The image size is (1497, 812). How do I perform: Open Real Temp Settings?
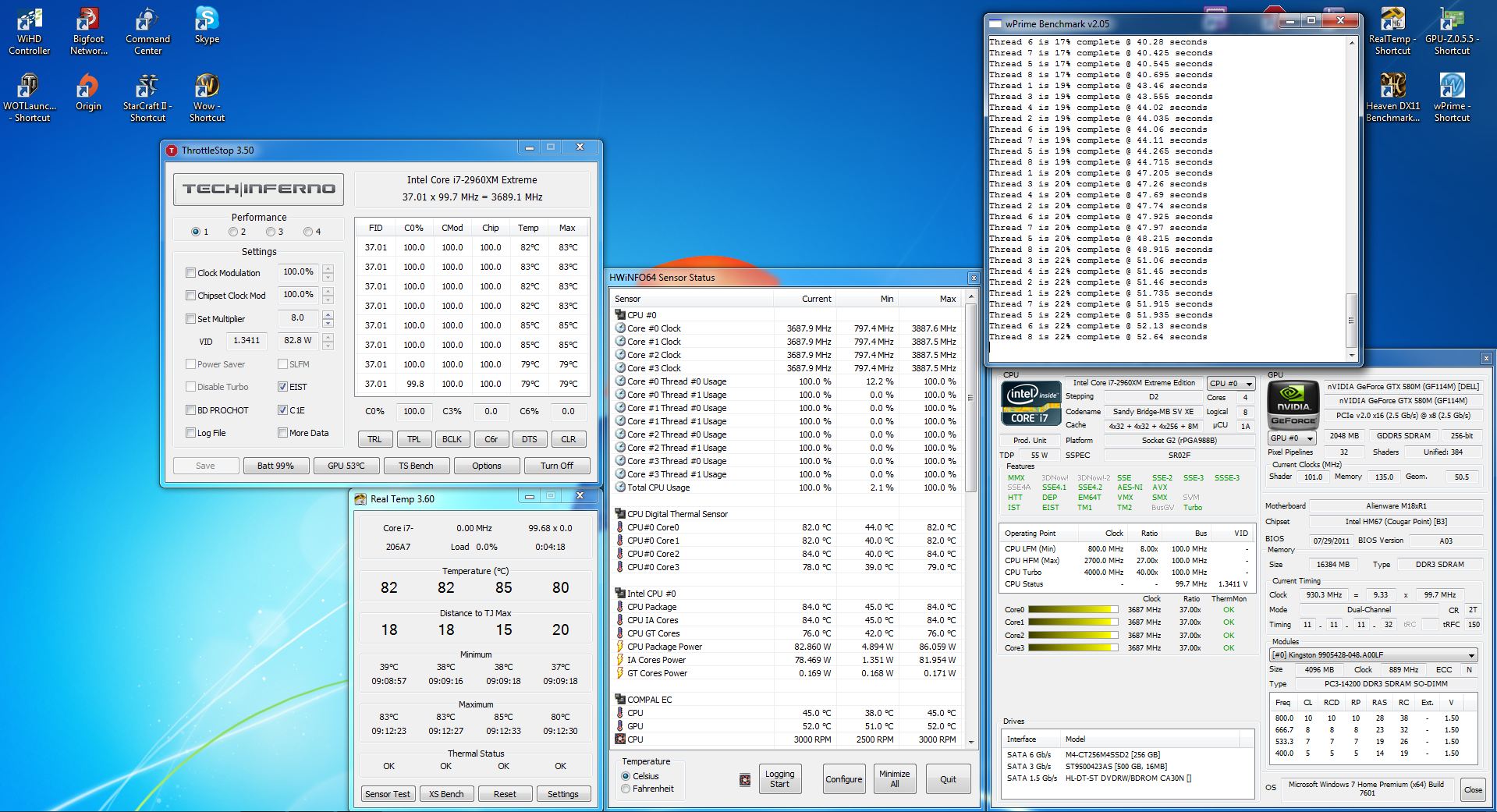click(563, 794)
